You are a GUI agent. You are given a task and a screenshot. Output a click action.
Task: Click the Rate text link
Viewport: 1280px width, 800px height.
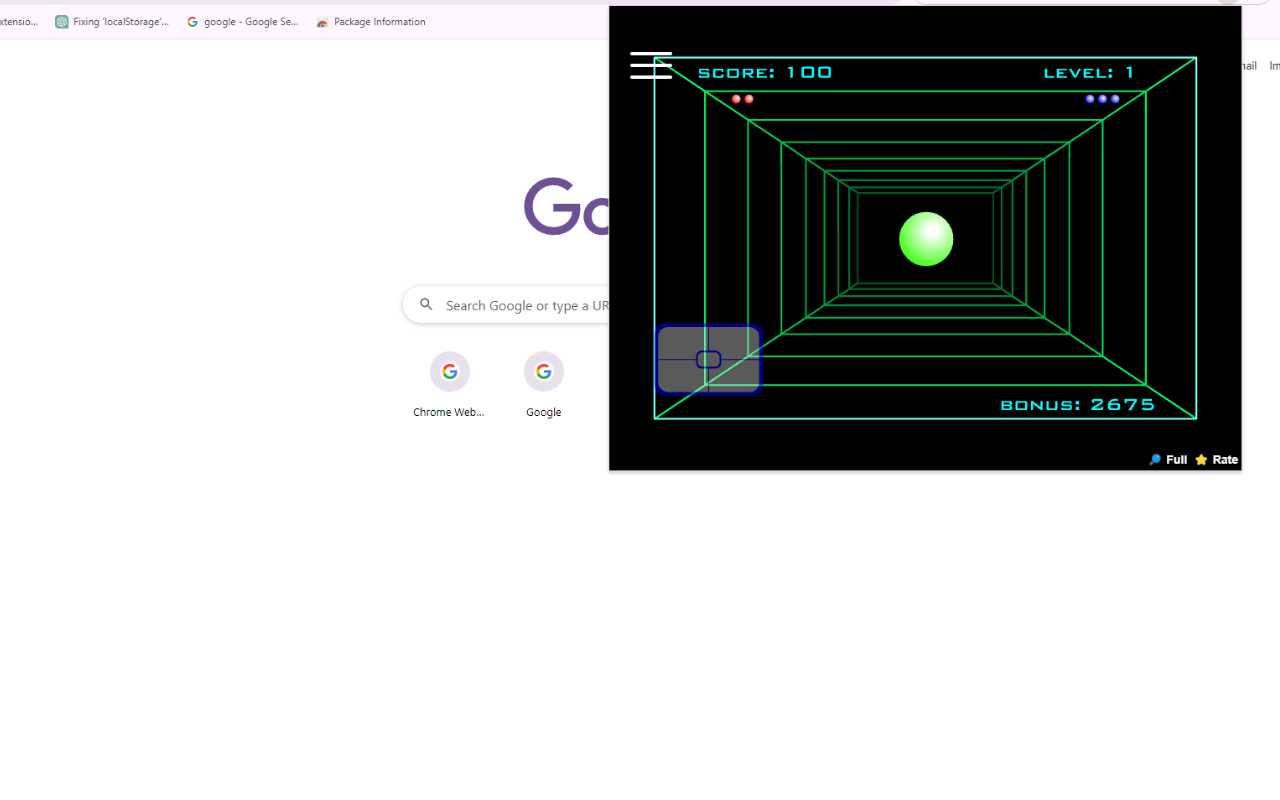point(1225,460)
